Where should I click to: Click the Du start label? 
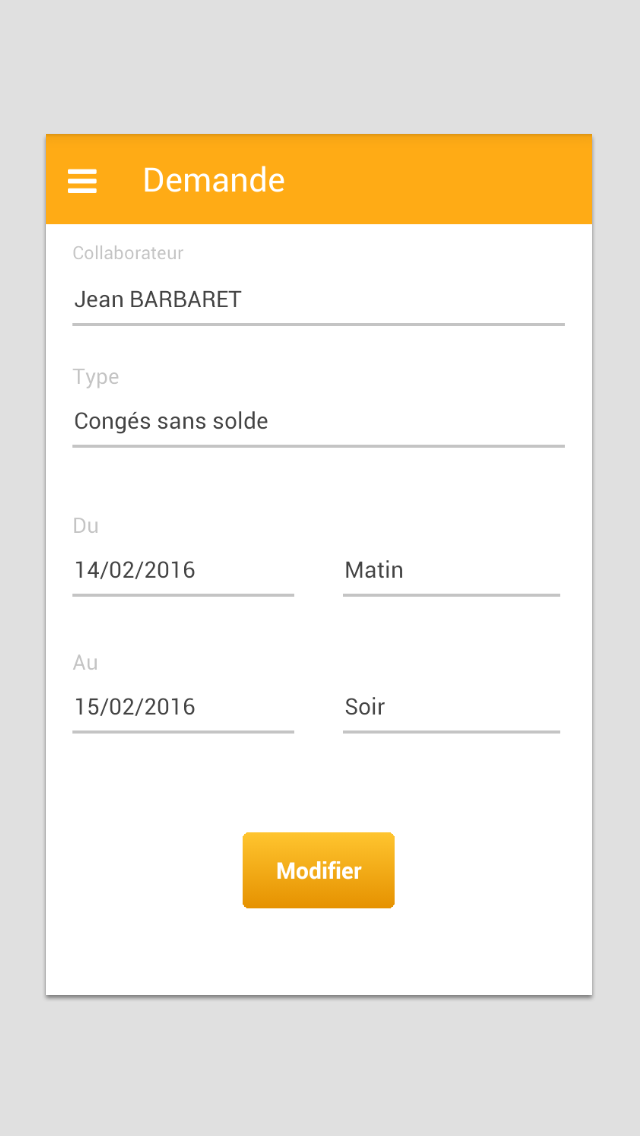coord(86,525)
